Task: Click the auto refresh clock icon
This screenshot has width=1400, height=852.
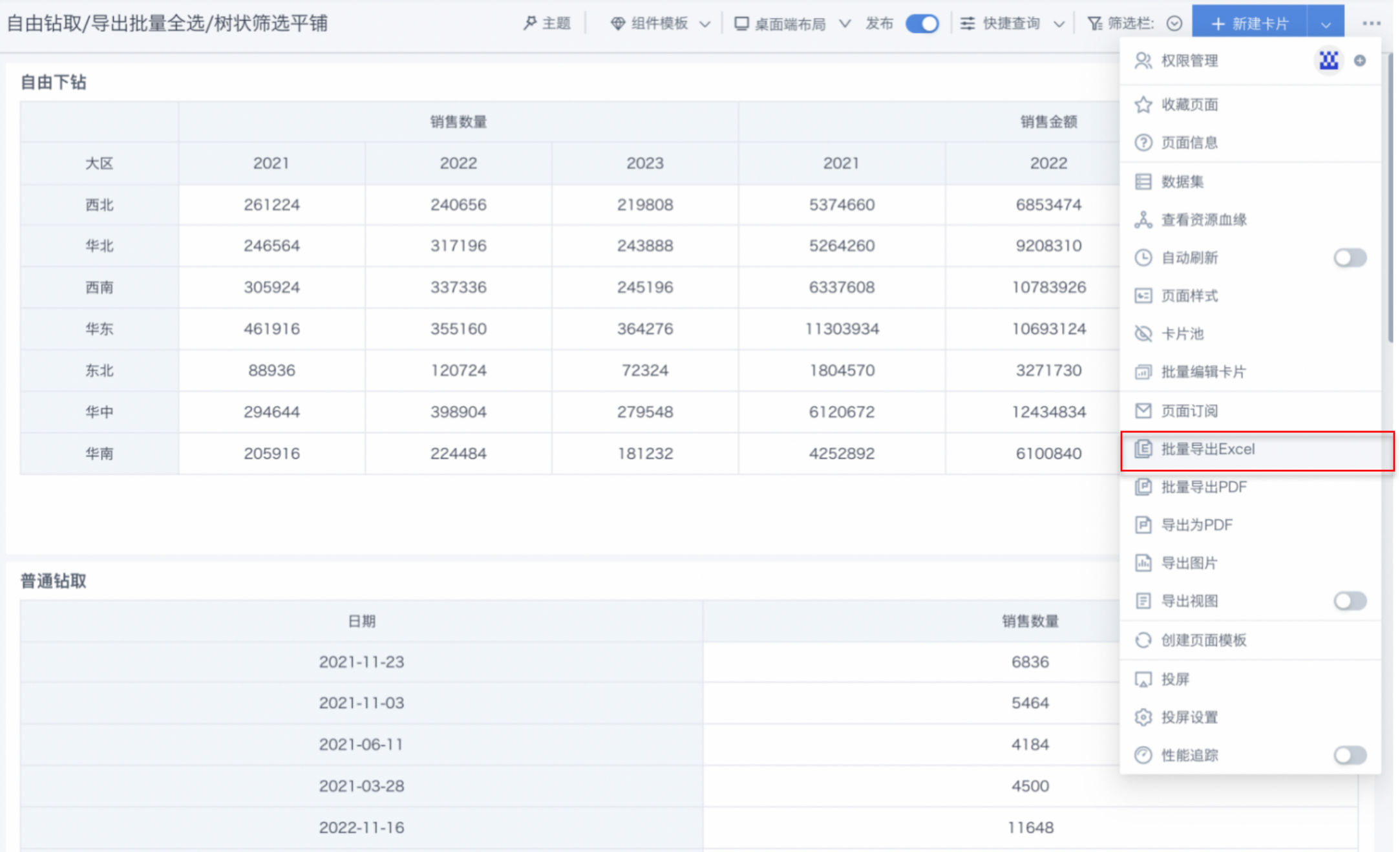Action: click(1143, 258)
